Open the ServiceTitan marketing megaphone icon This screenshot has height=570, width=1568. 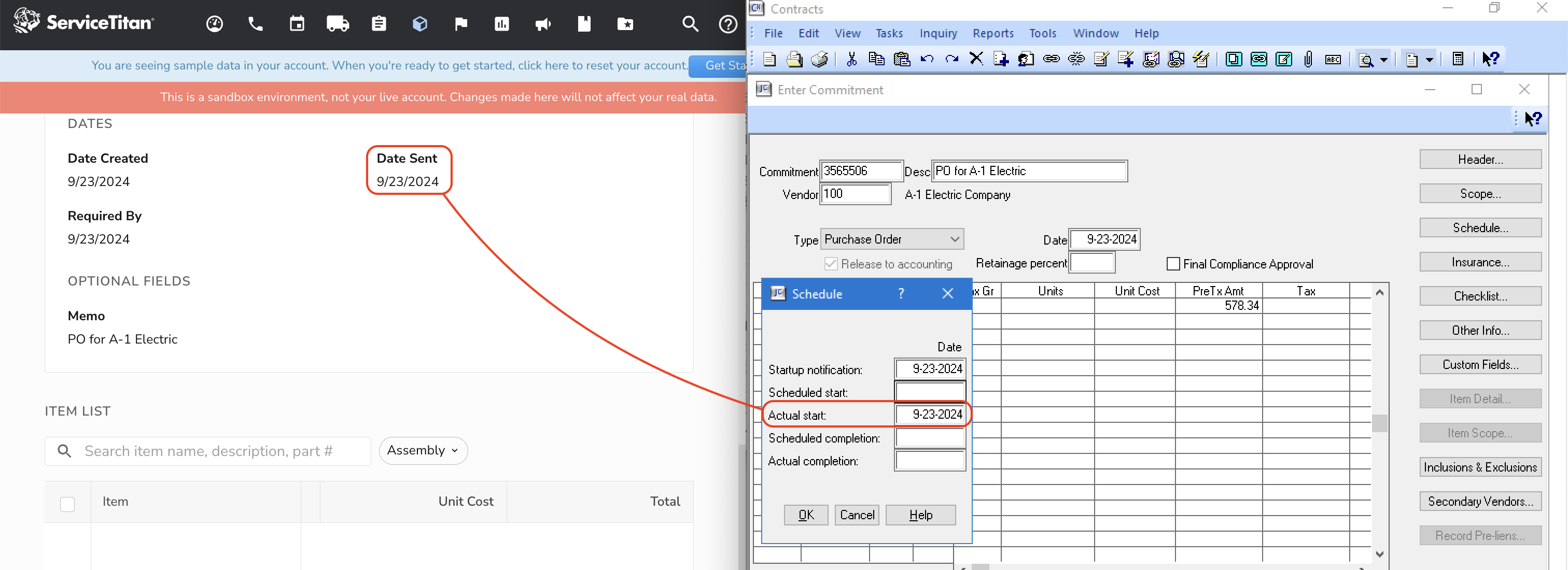point(543,24)
